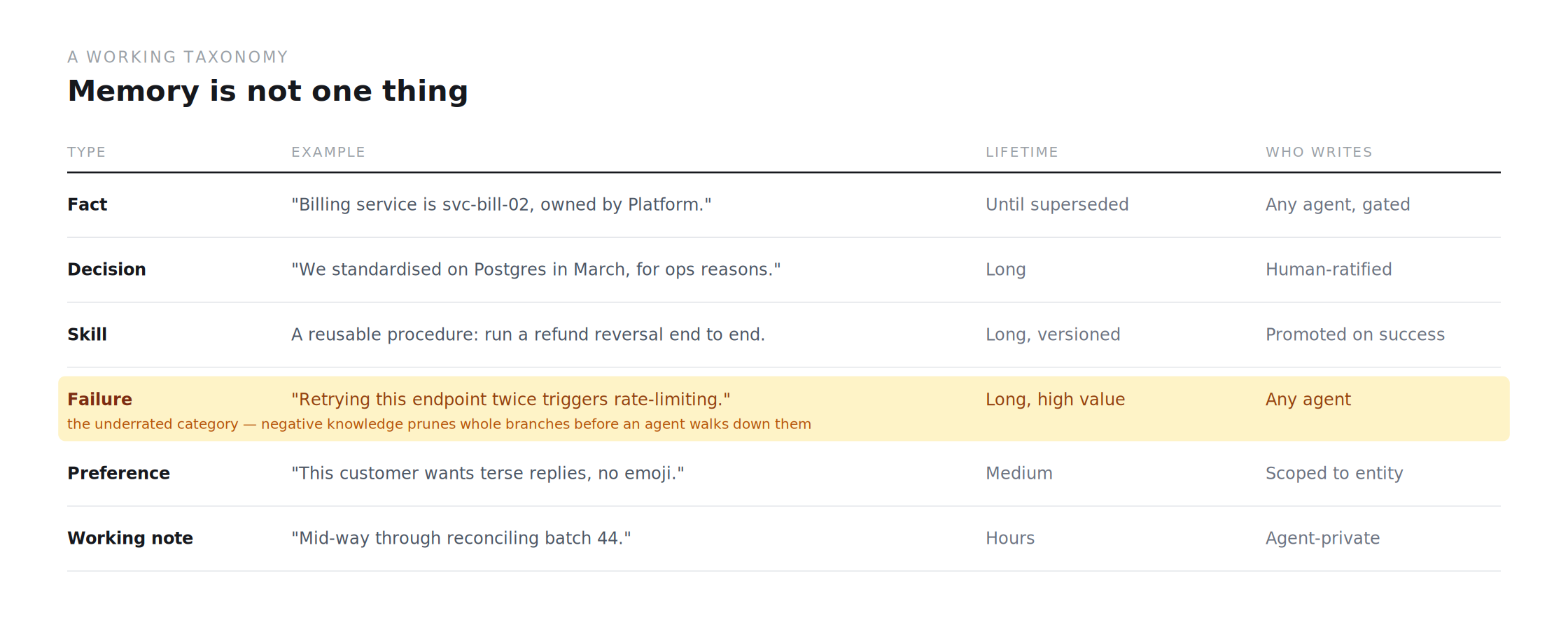Click the underrated category note text
The height and width of the screenshot is (627, 1568).
pos(439,424)
